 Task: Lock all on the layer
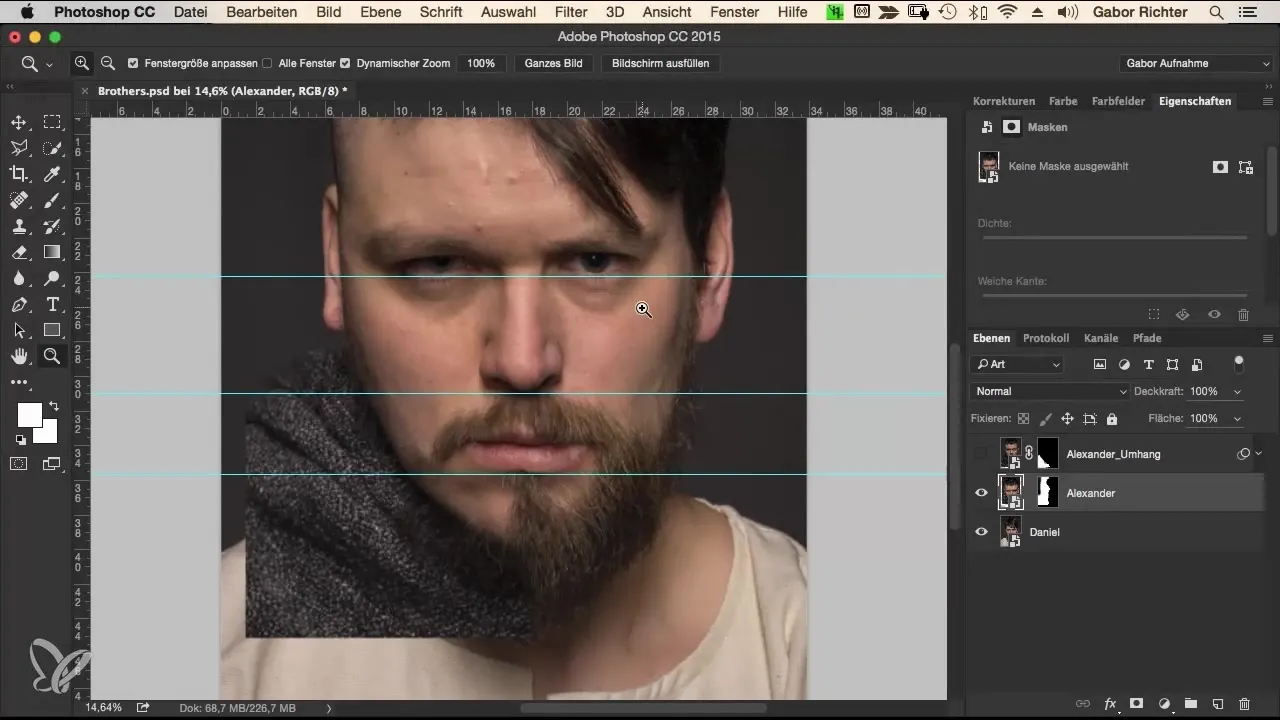[x=1112, y=419]
